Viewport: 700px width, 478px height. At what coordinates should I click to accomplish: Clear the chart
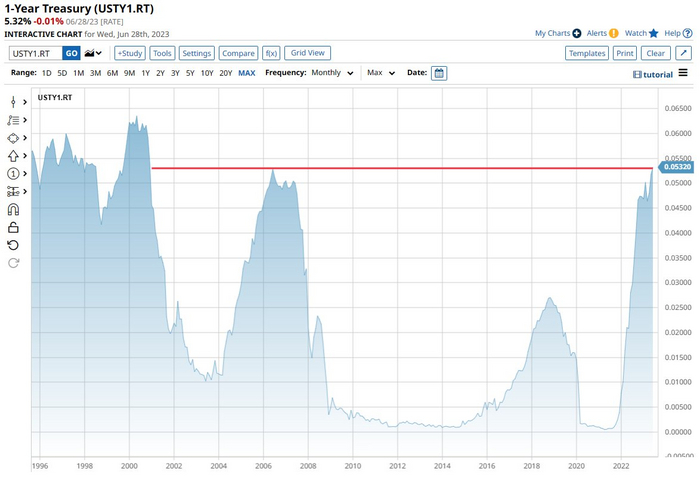click(x=656, y=53)
